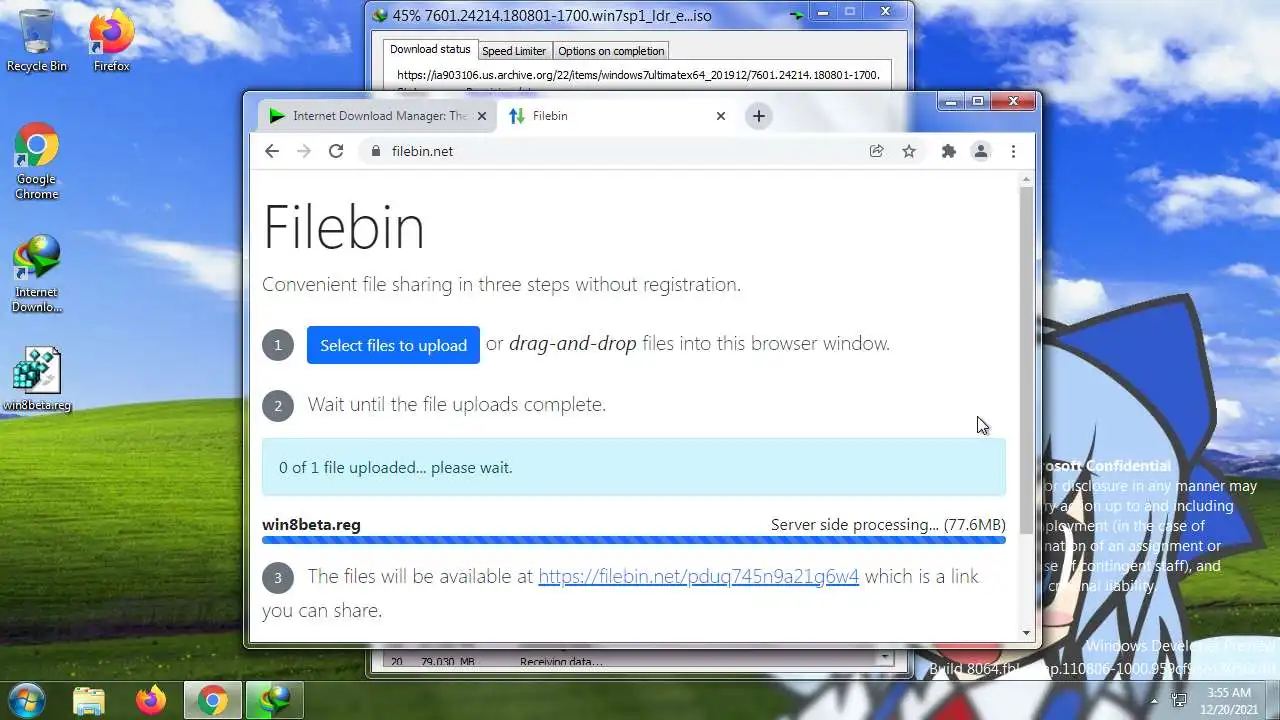
Task: Click the Firefox icon on the taskbar
Action: click(151, 700)
